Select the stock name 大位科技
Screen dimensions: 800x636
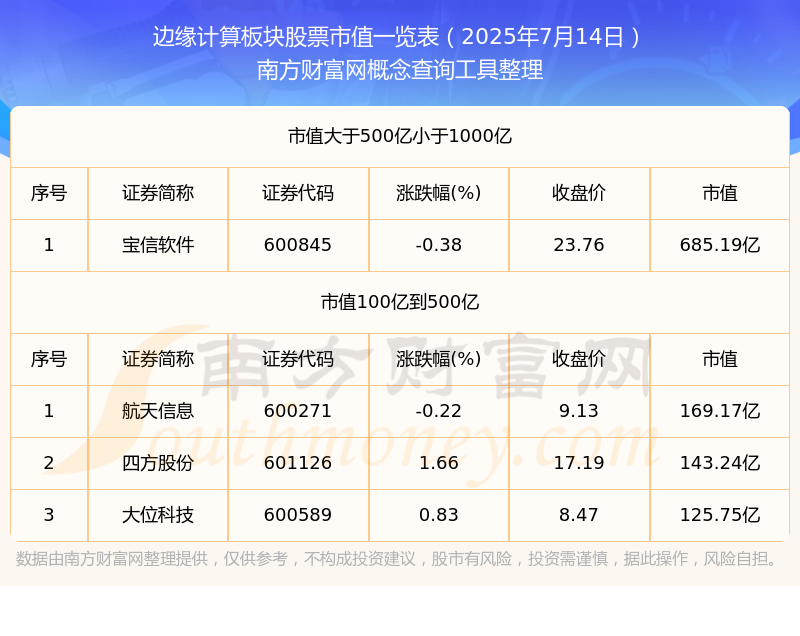click(158, 515)
